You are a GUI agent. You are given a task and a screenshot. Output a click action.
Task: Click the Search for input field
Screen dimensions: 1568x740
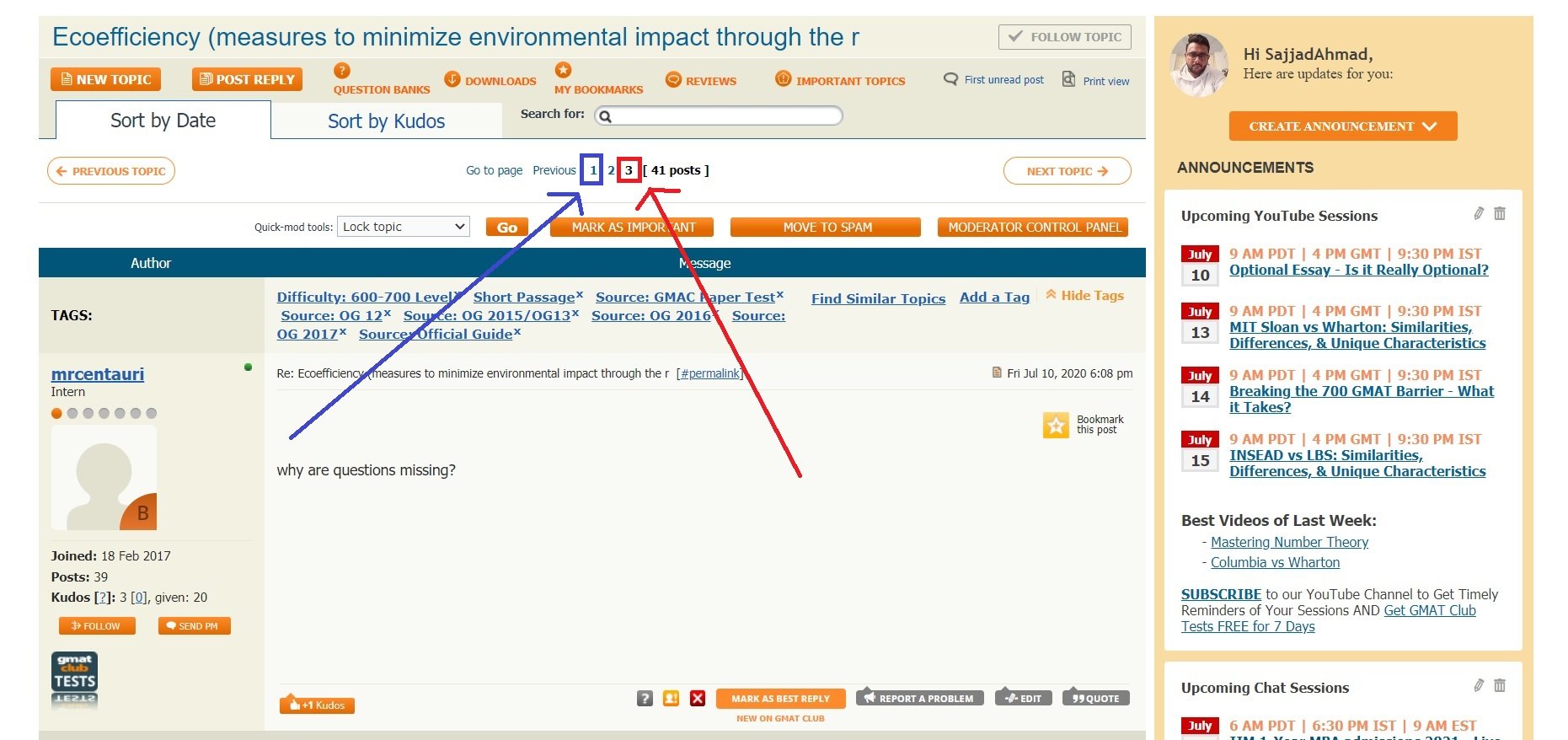tap(719, 116)
